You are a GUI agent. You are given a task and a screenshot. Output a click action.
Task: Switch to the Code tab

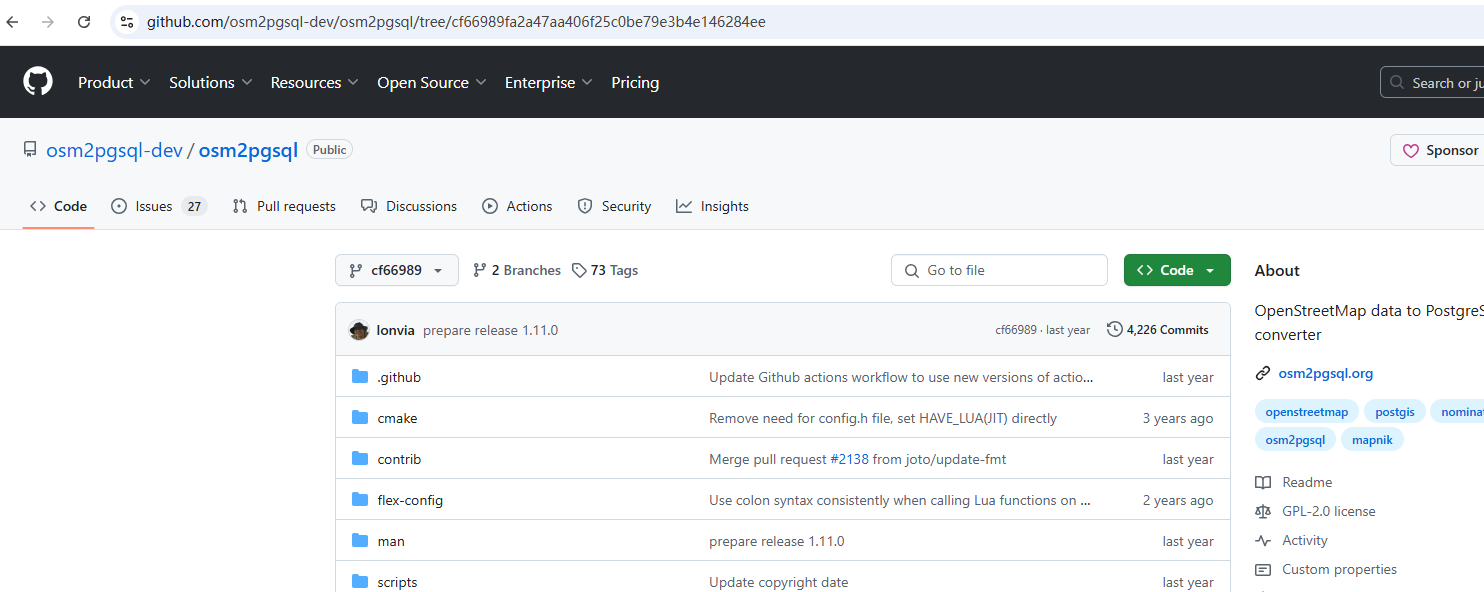(58, 206)
